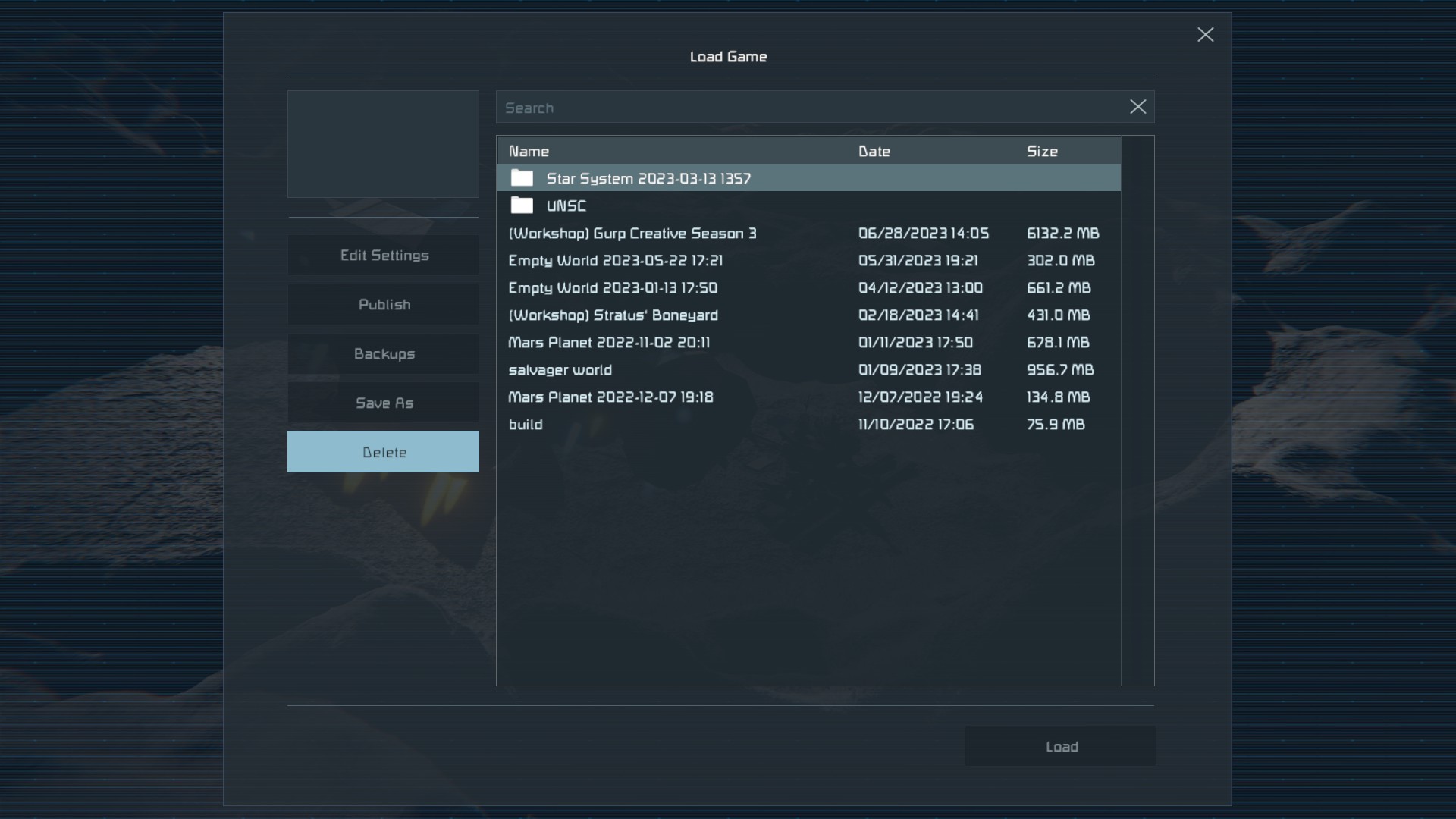Clear the search field with X
Screen dimensions: 1456x819
point(1137,107)
